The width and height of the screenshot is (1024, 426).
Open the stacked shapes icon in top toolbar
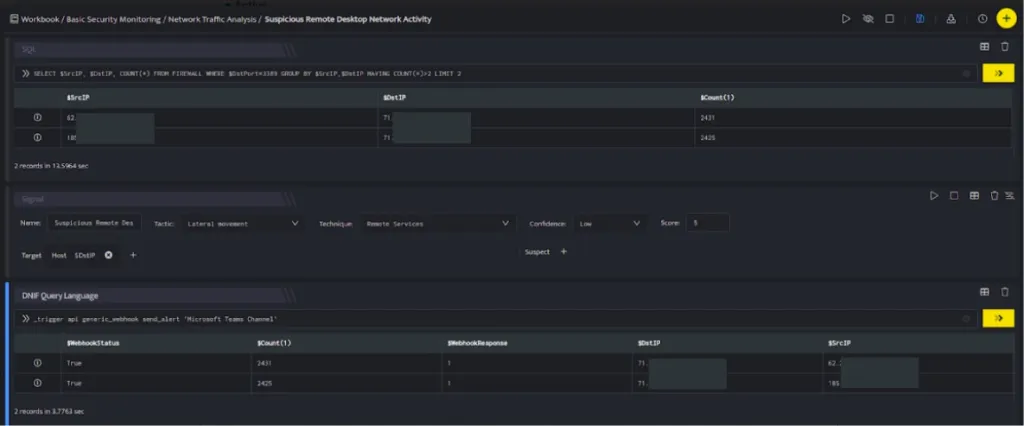(x=951, y=19)
